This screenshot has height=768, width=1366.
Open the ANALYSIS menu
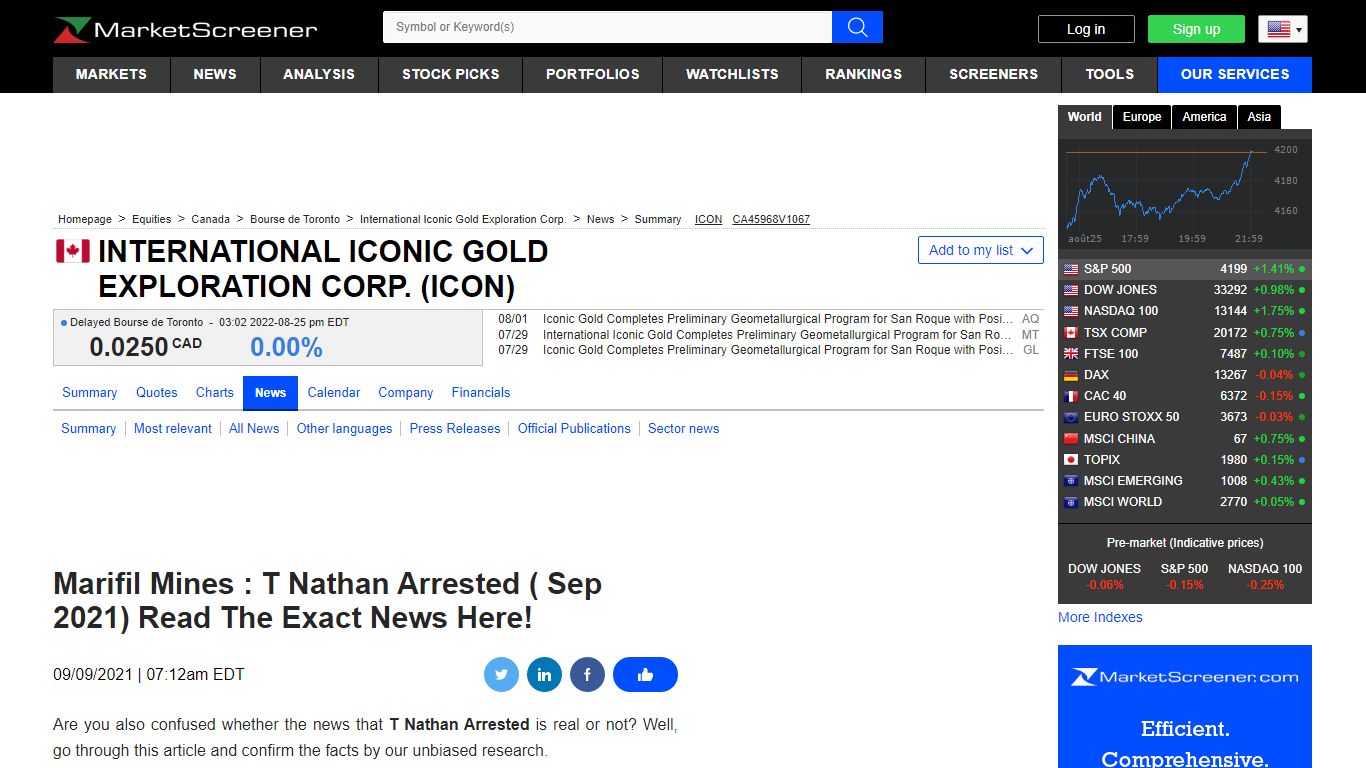pyautogui.click(x=319, y=75)
